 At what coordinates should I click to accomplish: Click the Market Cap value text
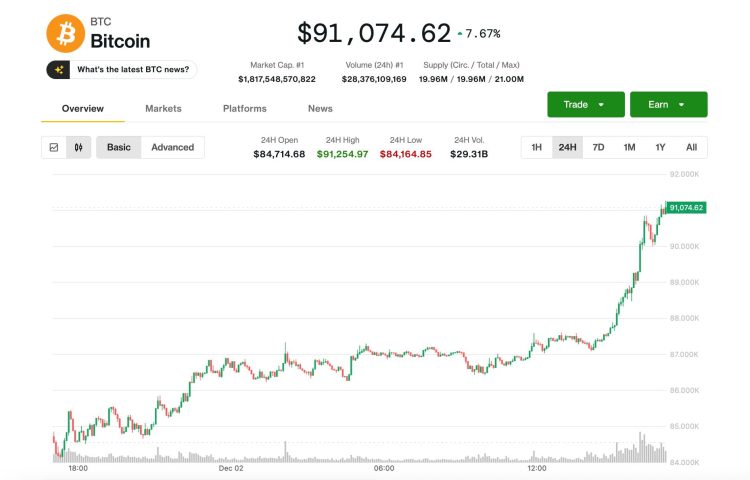(x=277, y=78)
